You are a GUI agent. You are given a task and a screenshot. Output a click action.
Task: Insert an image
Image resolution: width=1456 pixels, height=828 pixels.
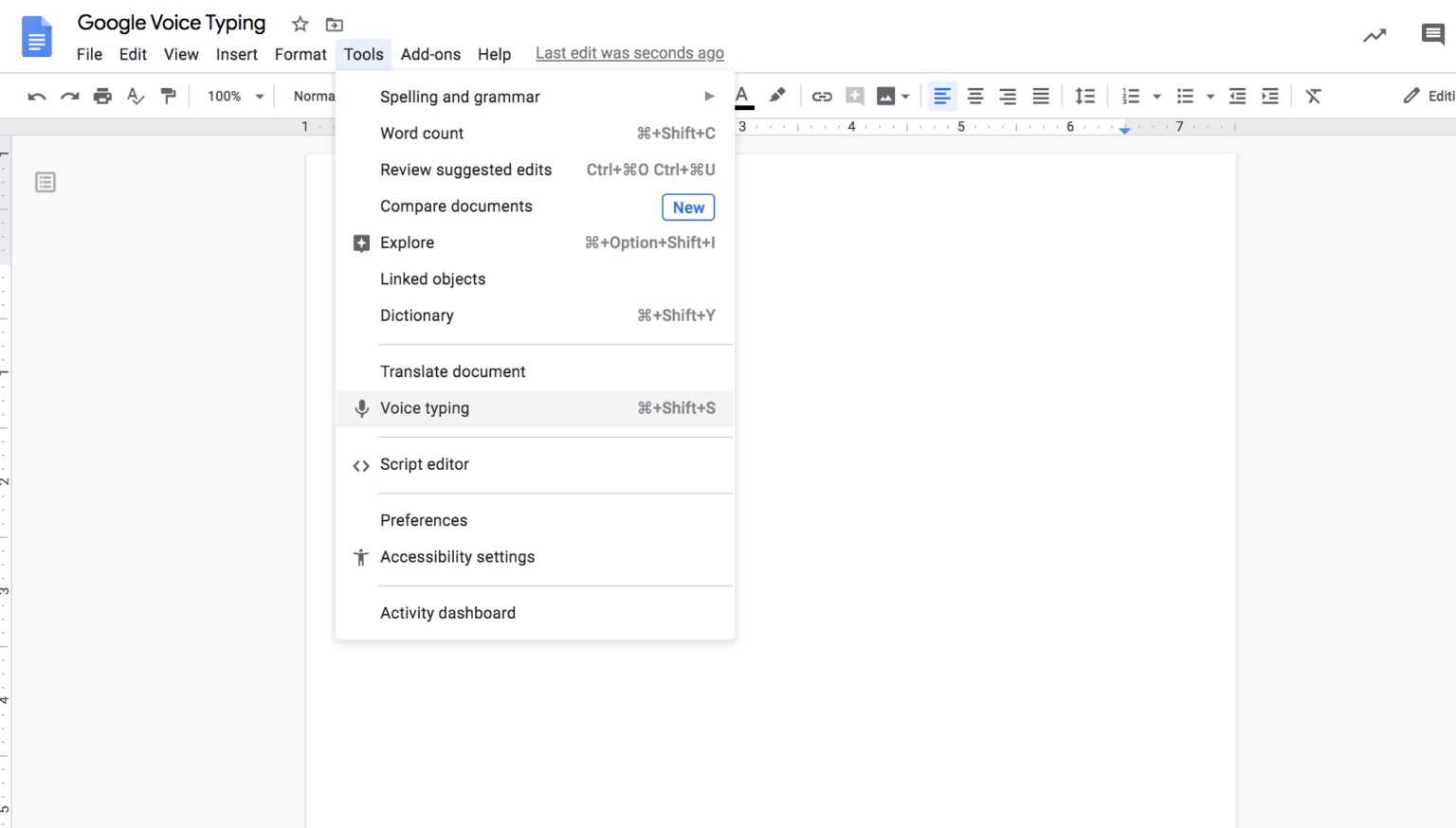tap(885, 96)
